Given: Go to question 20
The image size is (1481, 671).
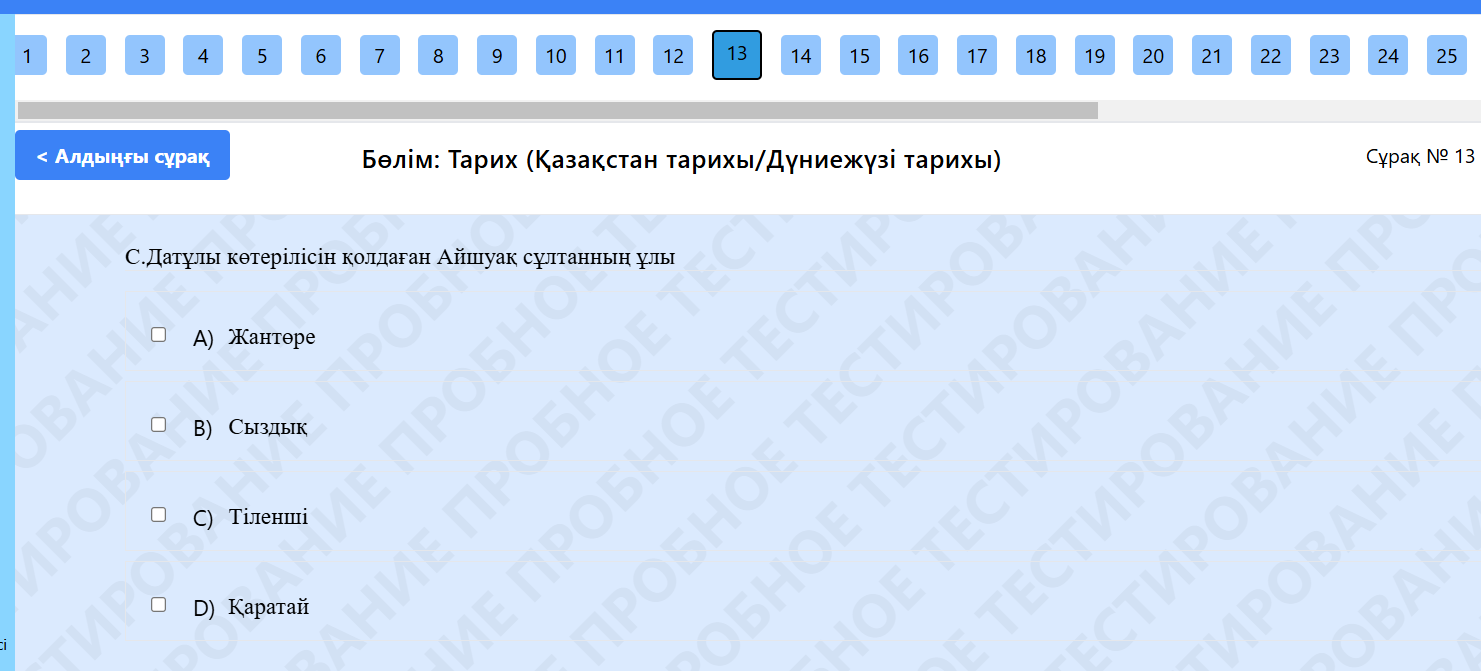Looking at the screenshot, I should 1153,55.
